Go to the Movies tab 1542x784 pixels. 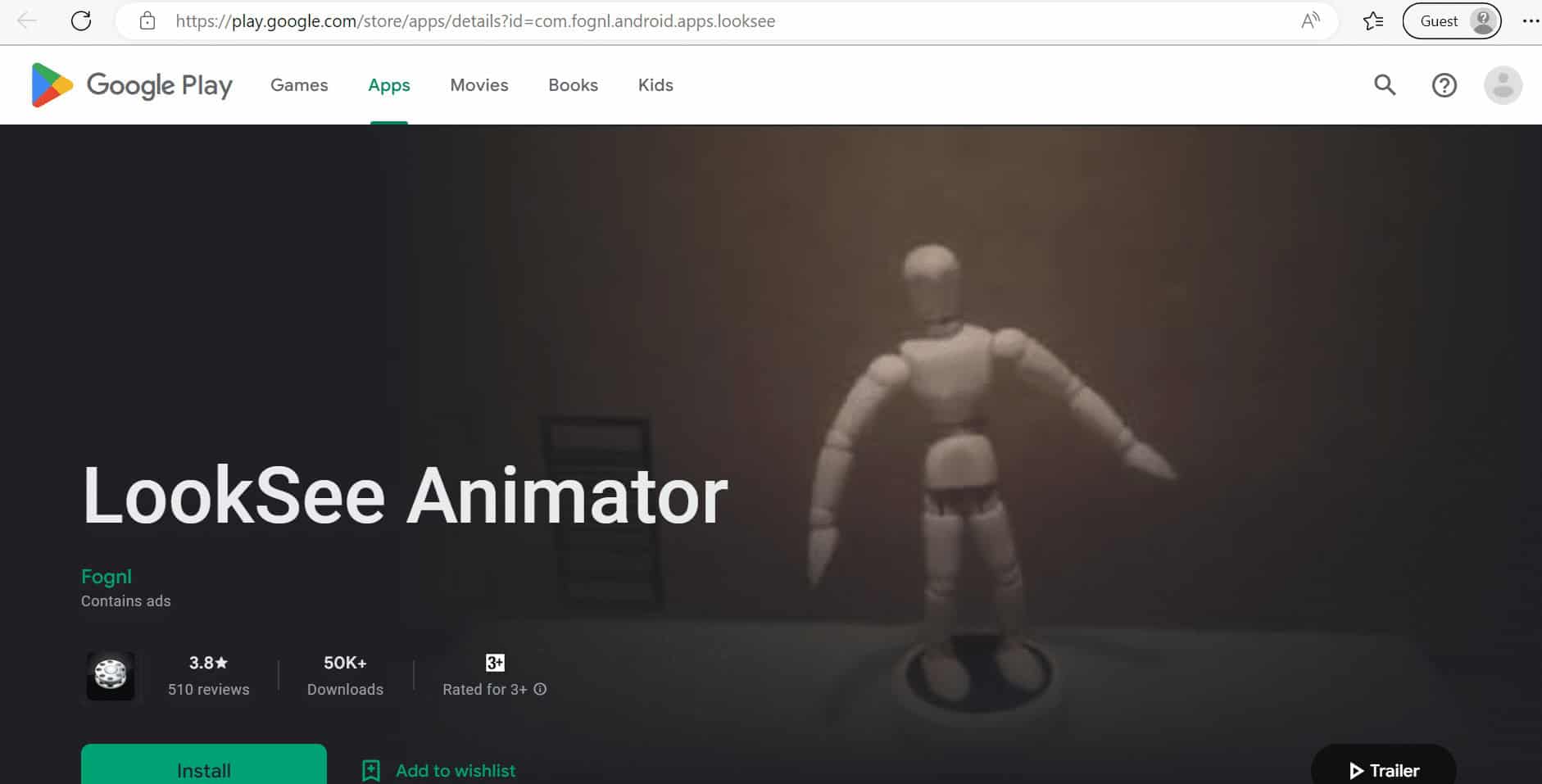tap(479, 84)
